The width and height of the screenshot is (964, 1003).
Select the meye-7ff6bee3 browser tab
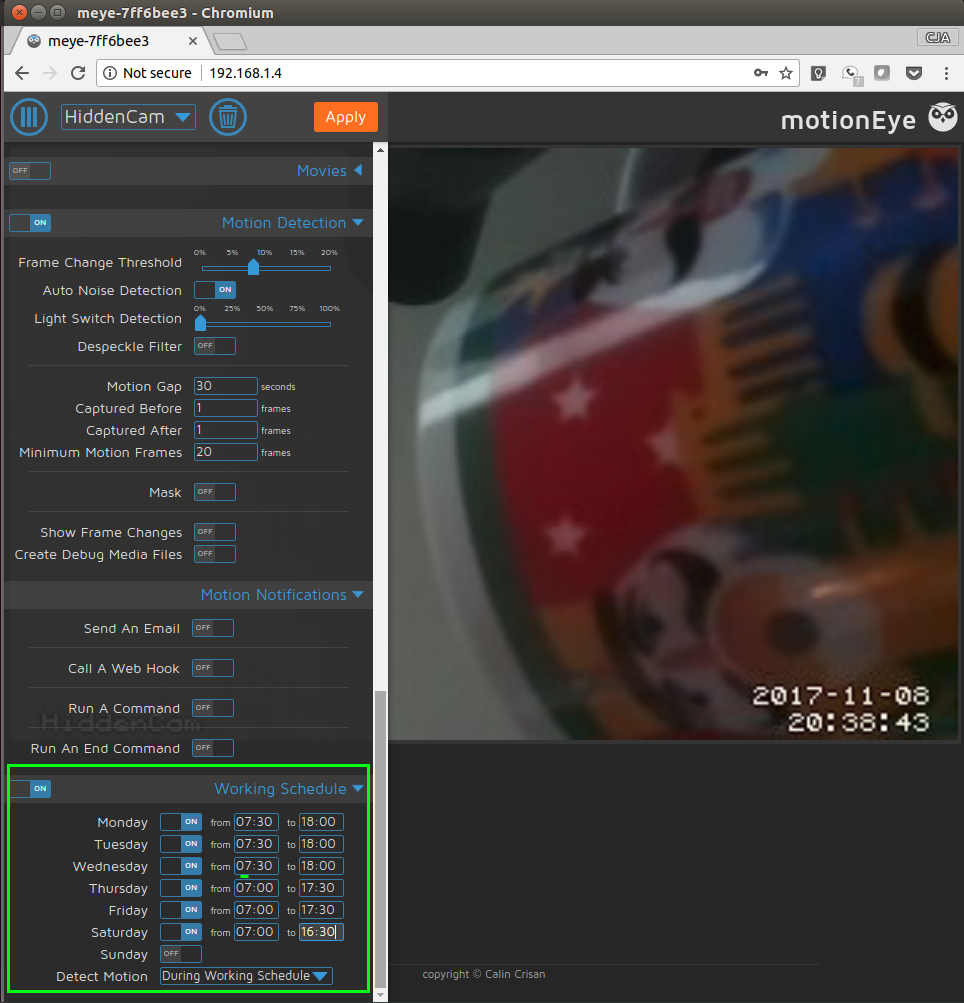pos(109,41)
